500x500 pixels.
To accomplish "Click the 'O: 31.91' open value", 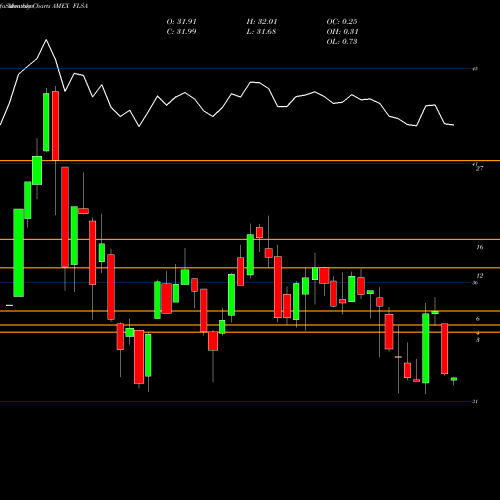I will (x=182, y=22).
